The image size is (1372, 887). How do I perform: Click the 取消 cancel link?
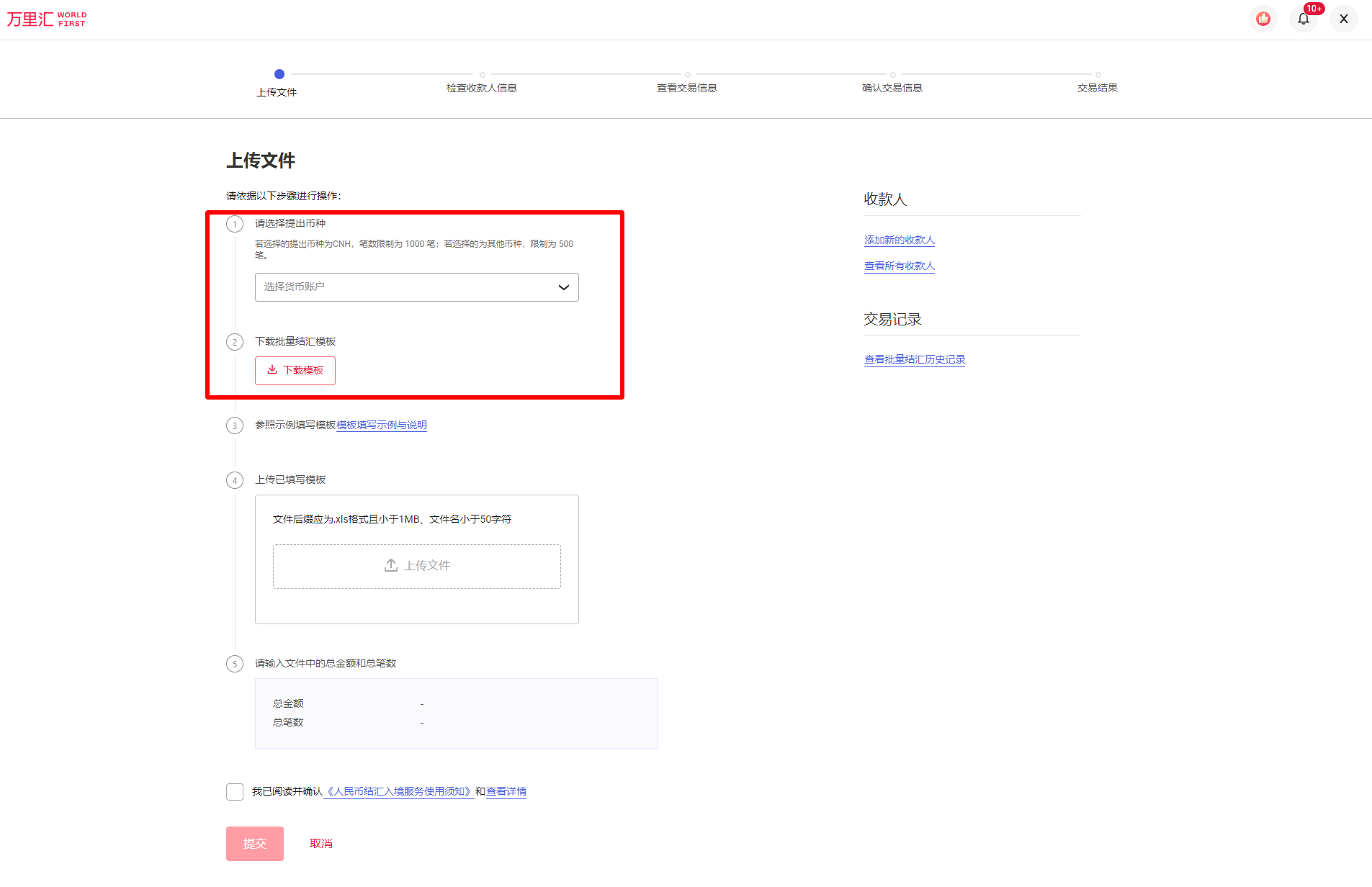click(320, 843)
